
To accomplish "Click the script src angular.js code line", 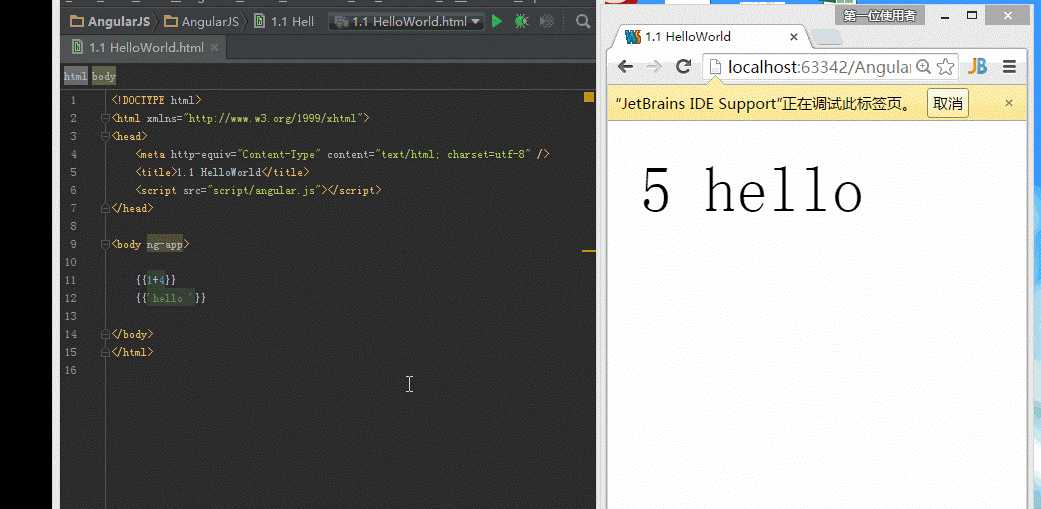I will click(258, 190).
